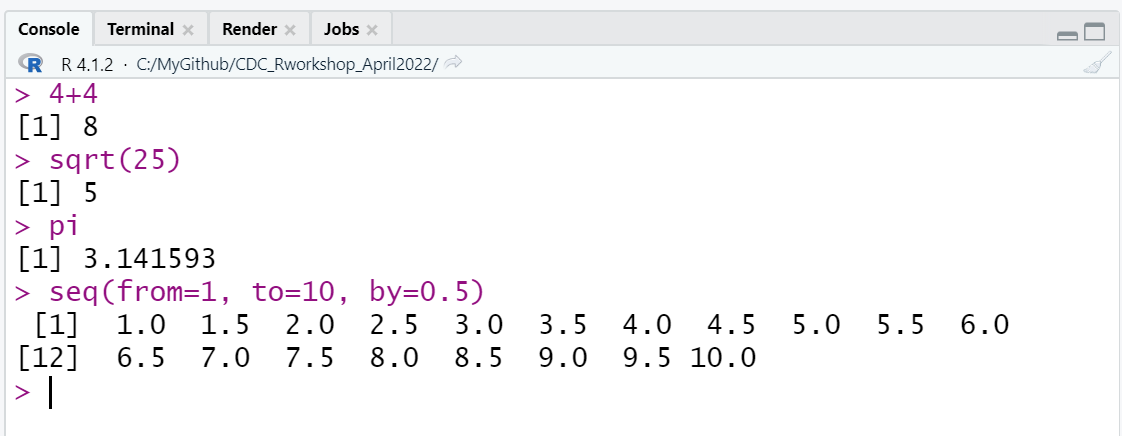Image resolution: width=1122 pixels, height=436 pixels.
Task: Maximize the console pane
Action: (1095, 32)
